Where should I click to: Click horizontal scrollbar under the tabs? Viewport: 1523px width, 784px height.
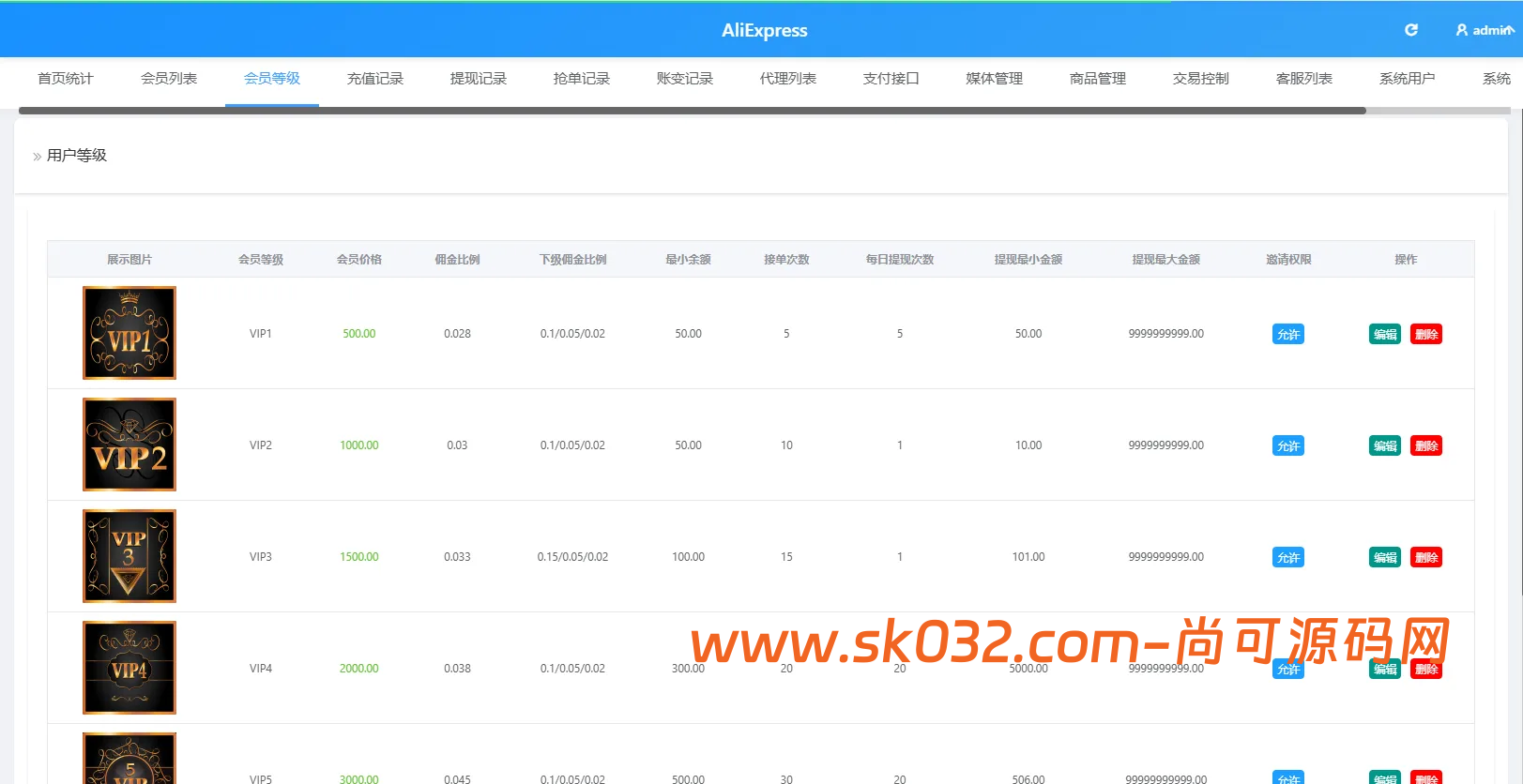693,111
